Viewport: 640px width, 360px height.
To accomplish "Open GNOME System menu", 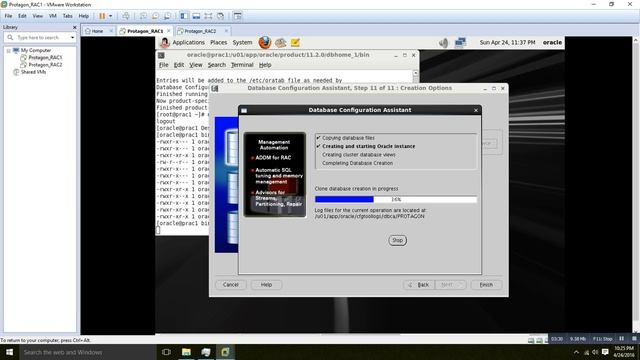I will click(242, 42).
